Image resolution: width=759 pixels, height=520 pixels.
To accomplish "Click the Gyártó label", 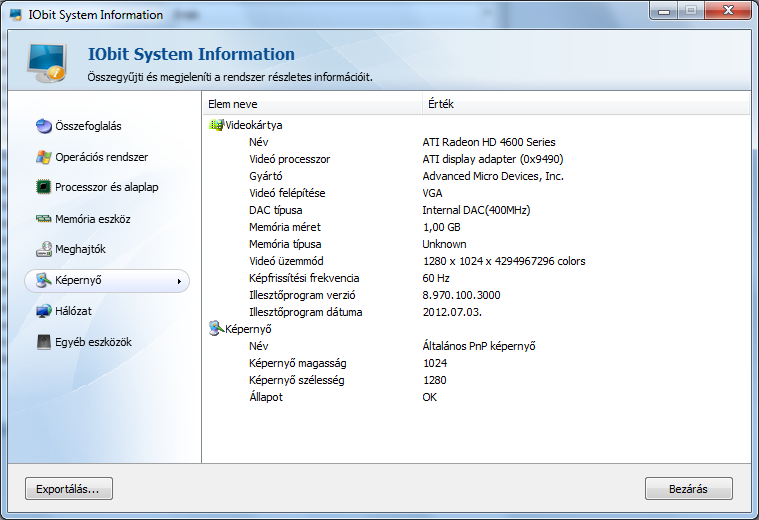I will tap(266, 176).
